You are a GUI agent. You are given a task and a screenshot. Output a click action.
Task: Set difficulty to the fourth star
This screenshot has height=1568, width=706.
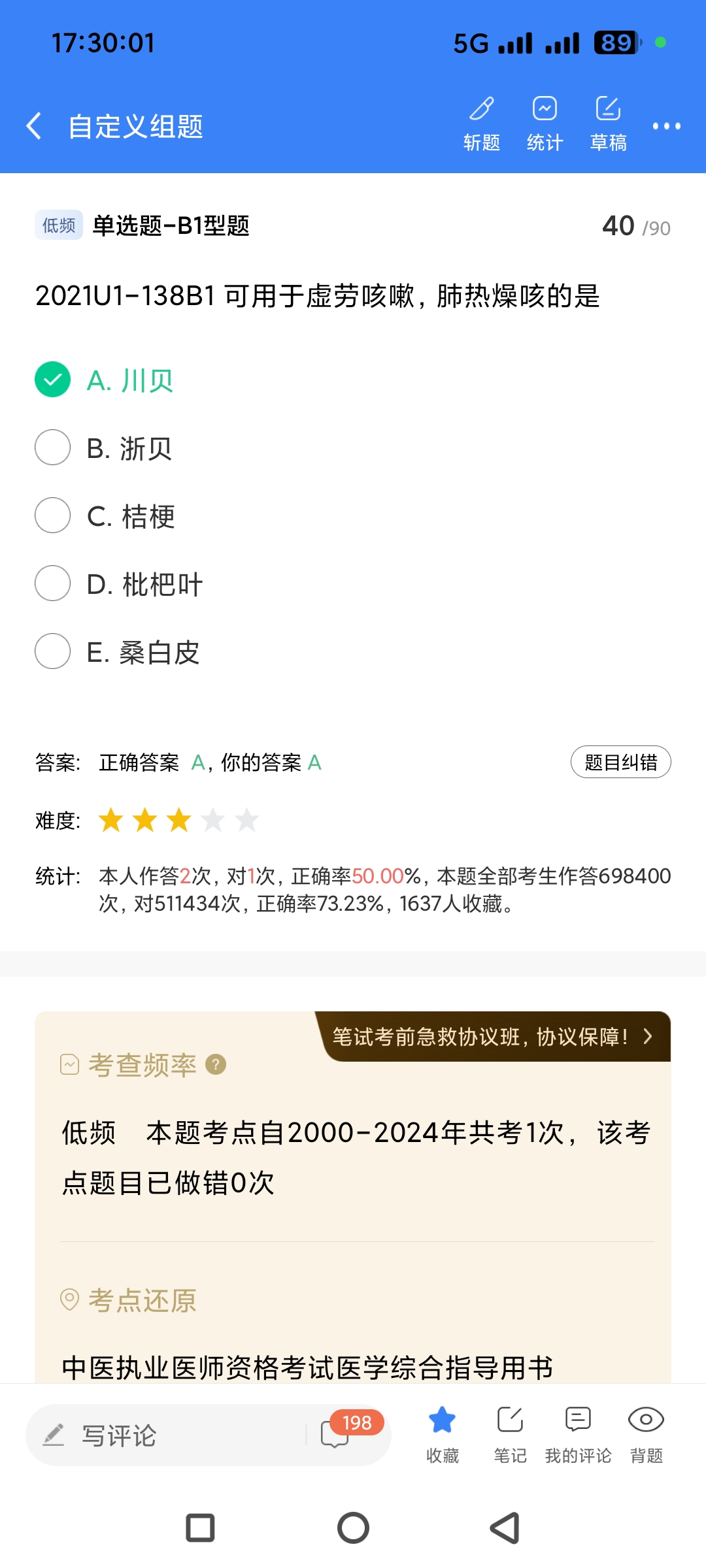(213, 820)
